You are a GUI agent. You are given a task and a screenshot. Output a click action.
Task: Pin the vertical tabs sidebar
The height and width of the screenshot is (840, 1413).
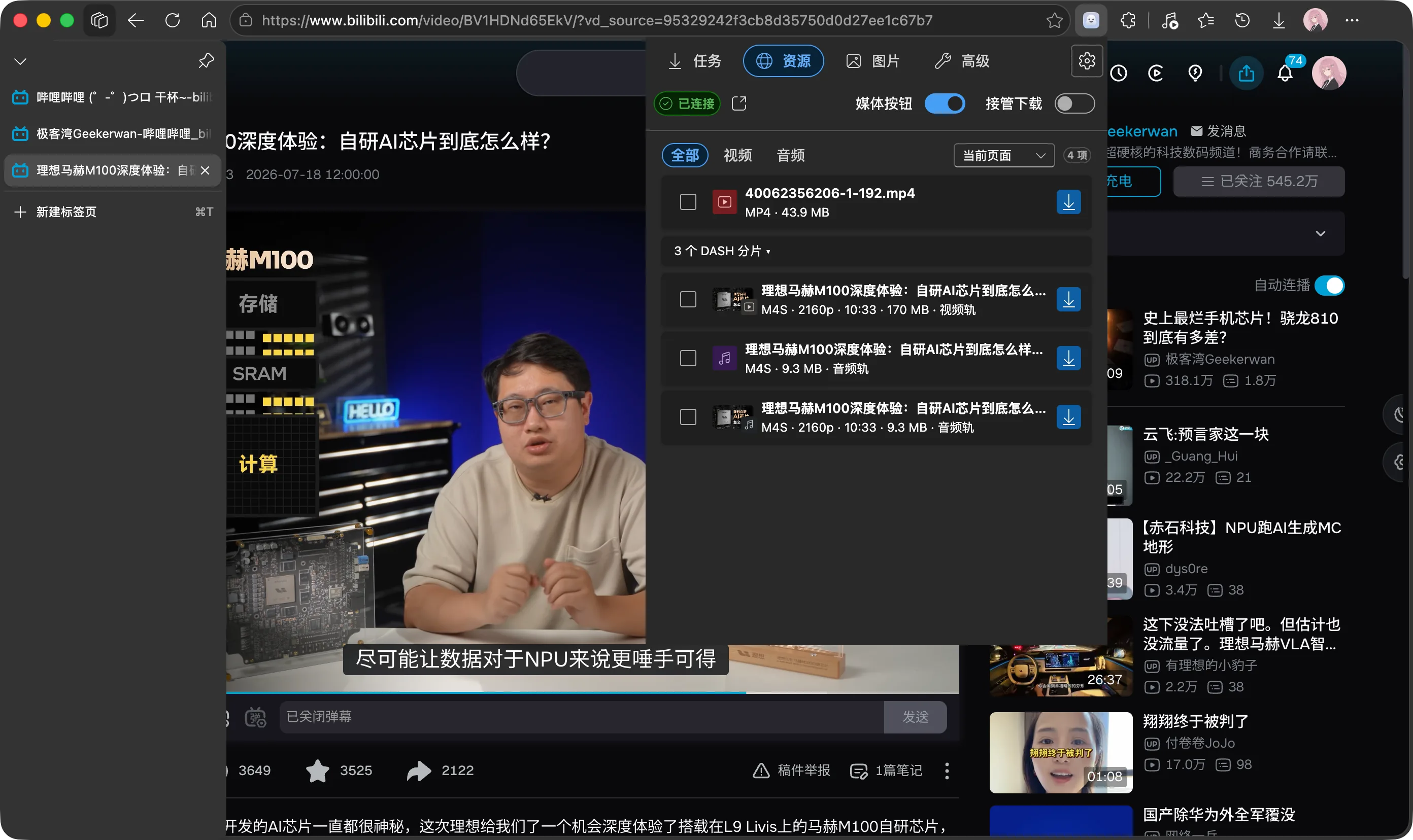(206, 60)
